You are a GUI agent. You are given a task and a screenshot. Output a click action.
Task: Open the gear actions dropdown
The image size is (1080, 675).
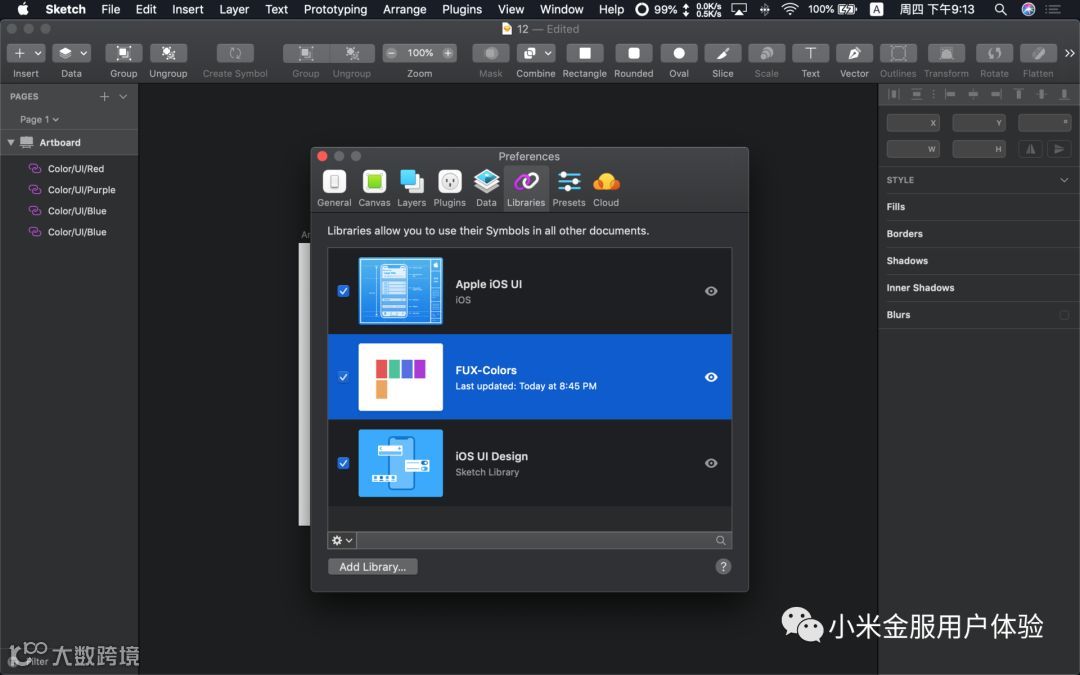click(342, 540)
